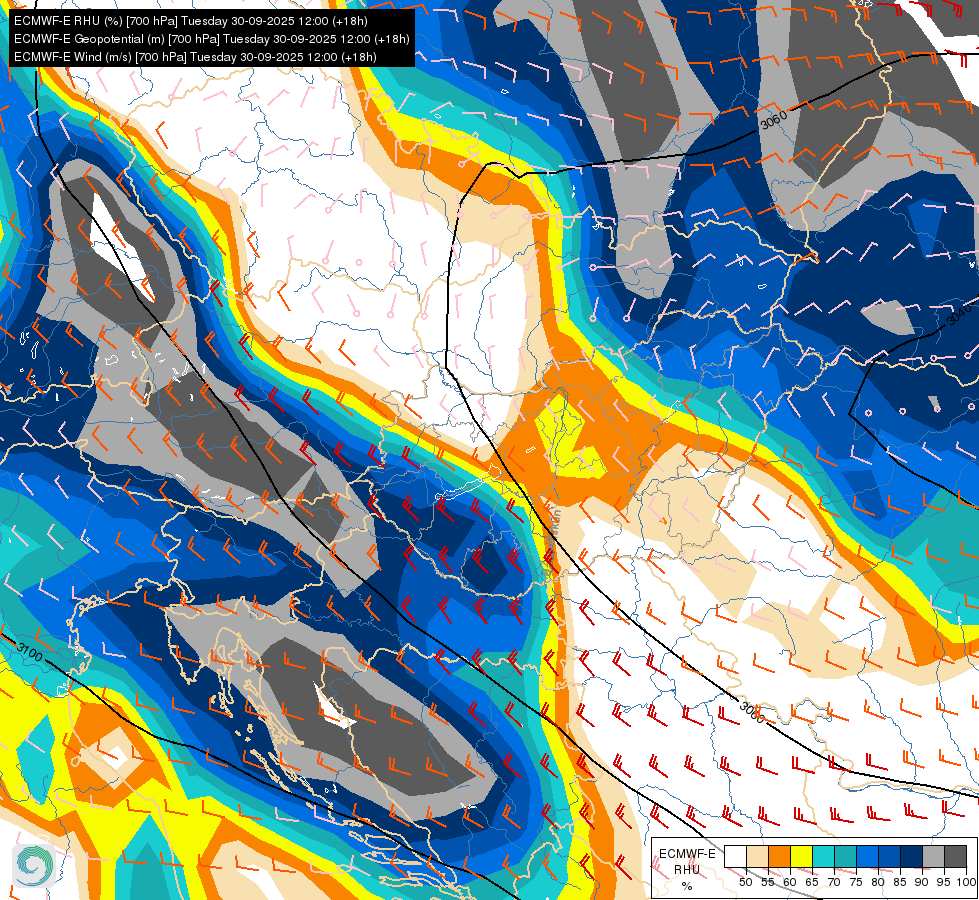Click the navy 85–90% legend swatch

911,856
